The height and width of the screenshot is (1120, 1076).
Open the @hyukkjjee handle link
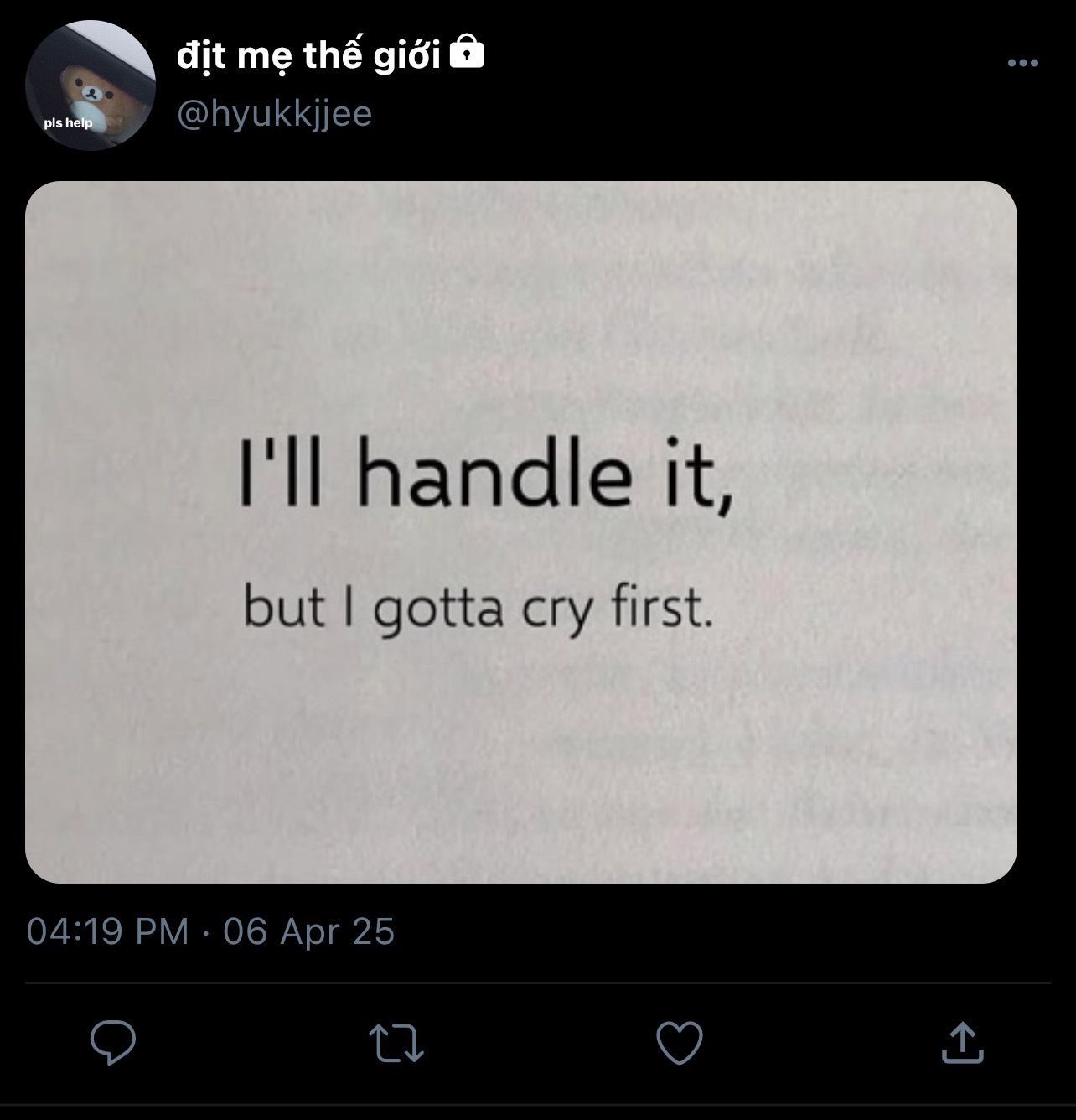275,113
